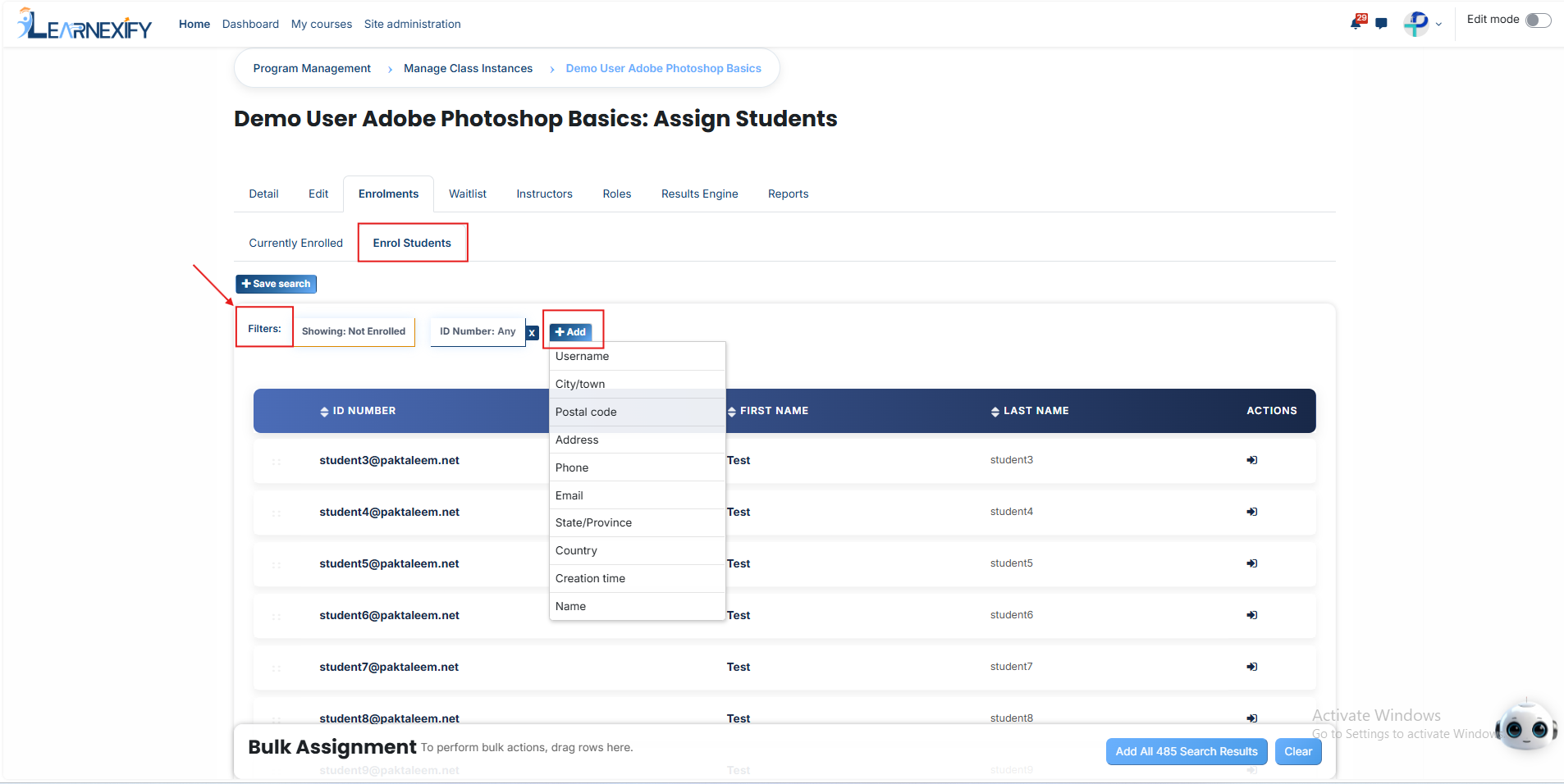1564x784 pixels.
Task: Select Email filter option
Action: pos(637,495)
